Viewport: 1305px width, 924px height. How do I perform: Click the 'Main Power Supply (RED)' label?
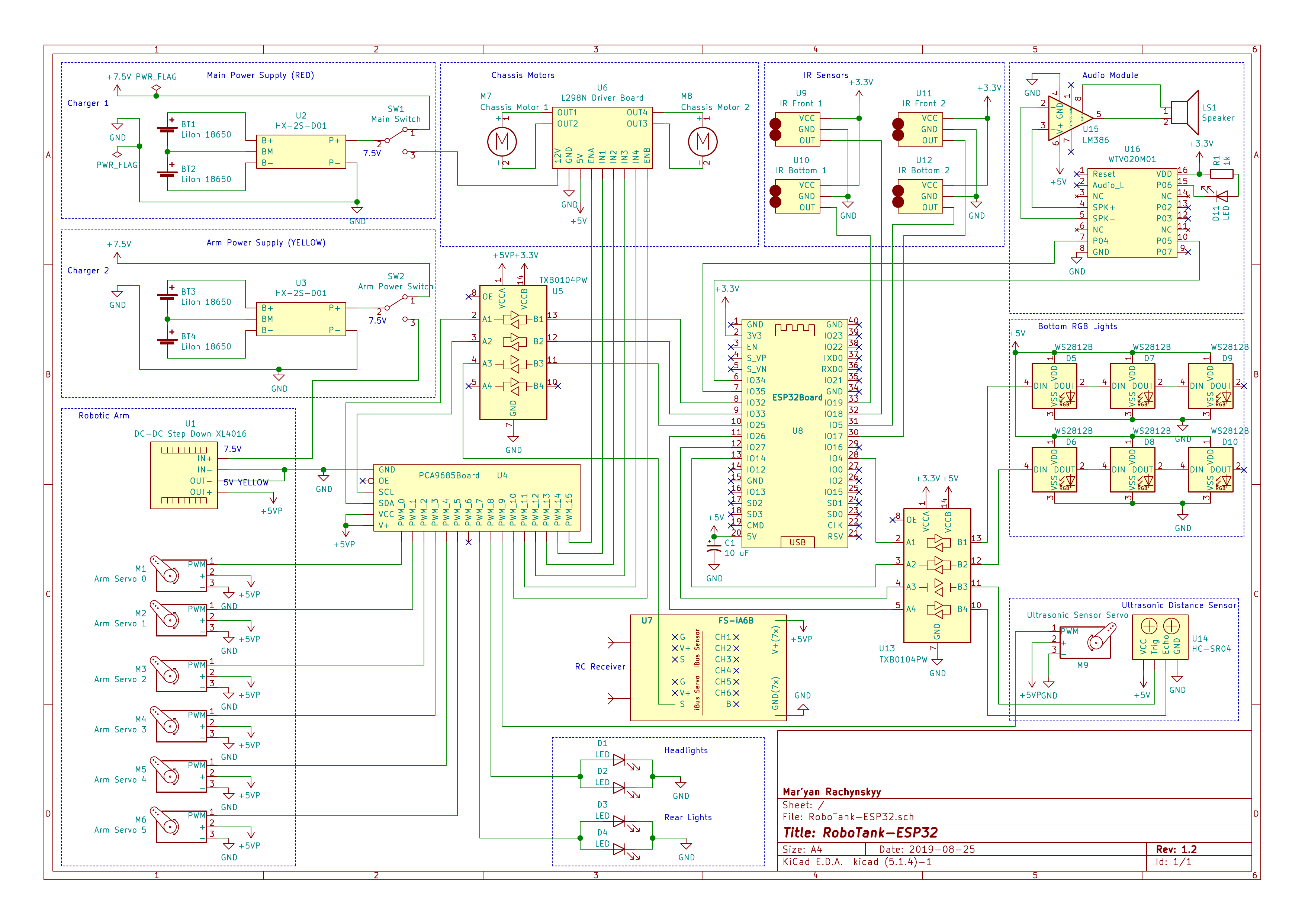pos(261,75)
